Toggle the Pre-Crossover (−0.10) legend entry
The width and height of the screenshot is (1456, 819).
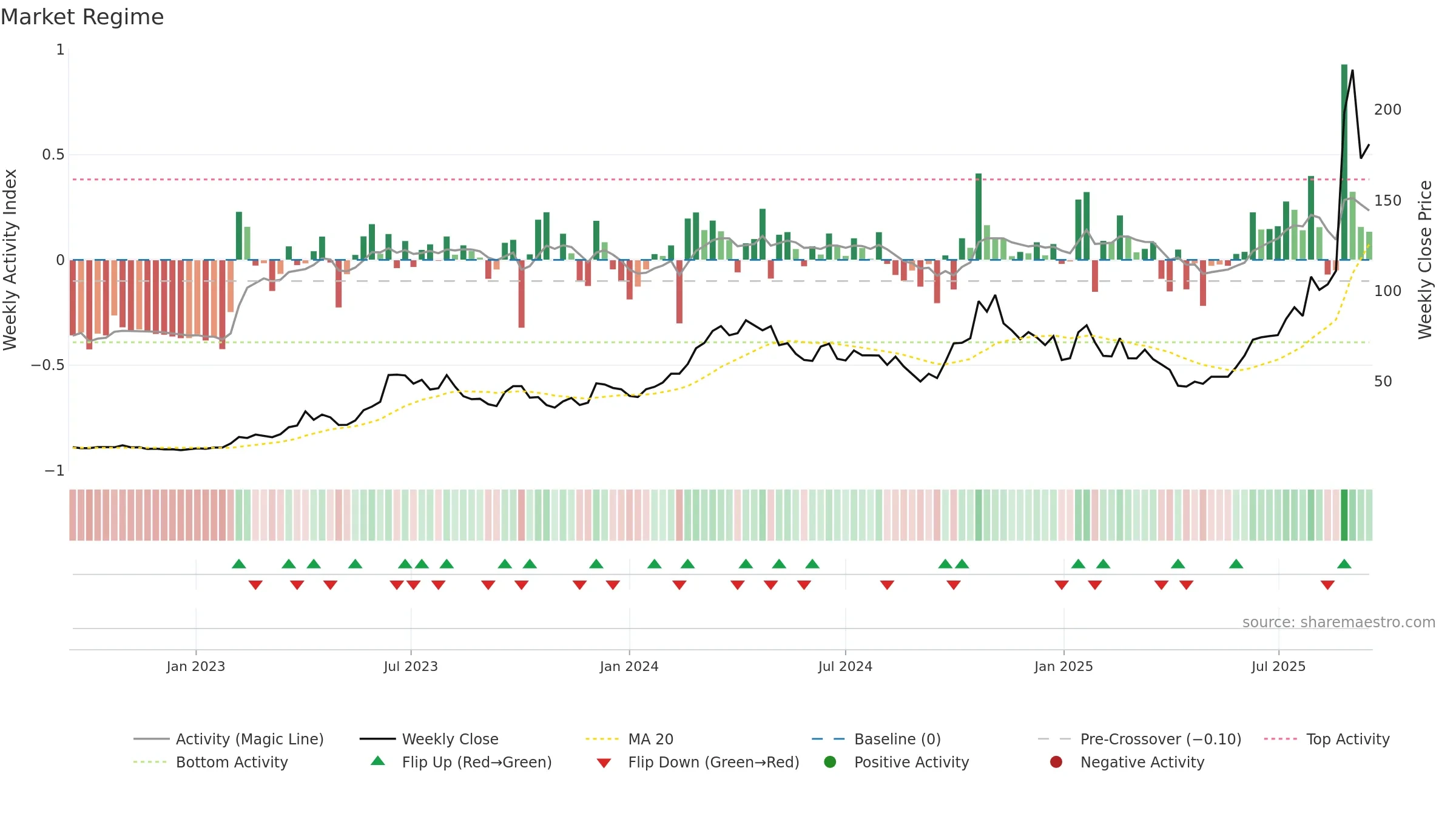(1140, 739)
